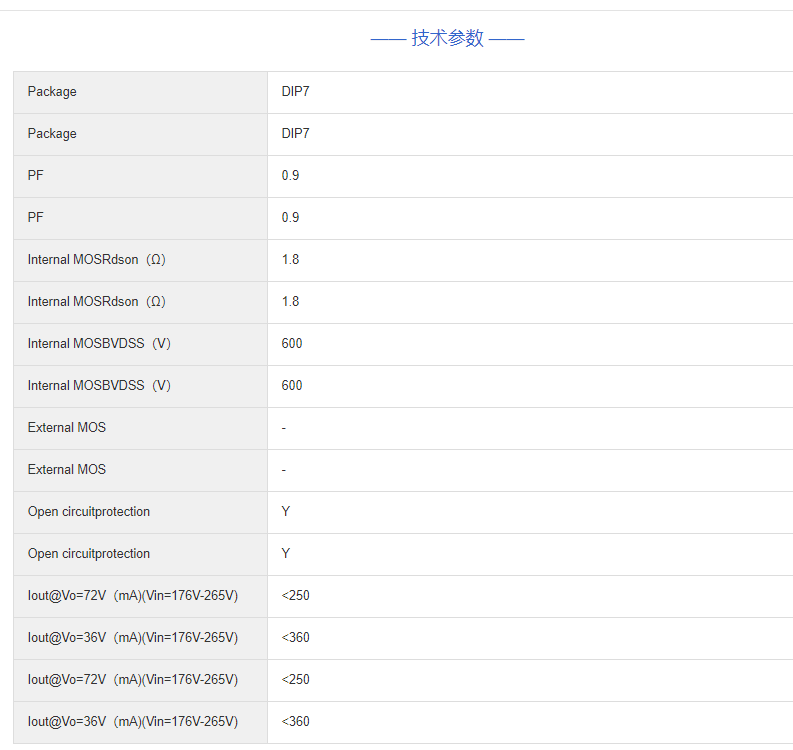Select 0.9 value in the second PF row
Image resolution: width=793 pixels, height=750 pixels.
point(290,218)
